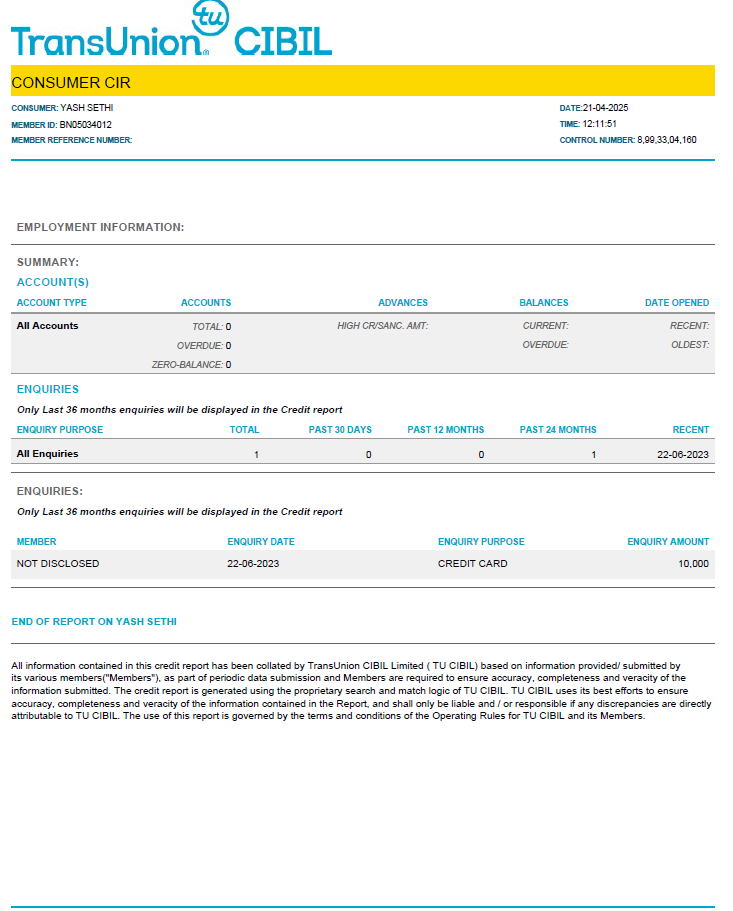Click the ZERO-BALANCE: 0 value

191,364
